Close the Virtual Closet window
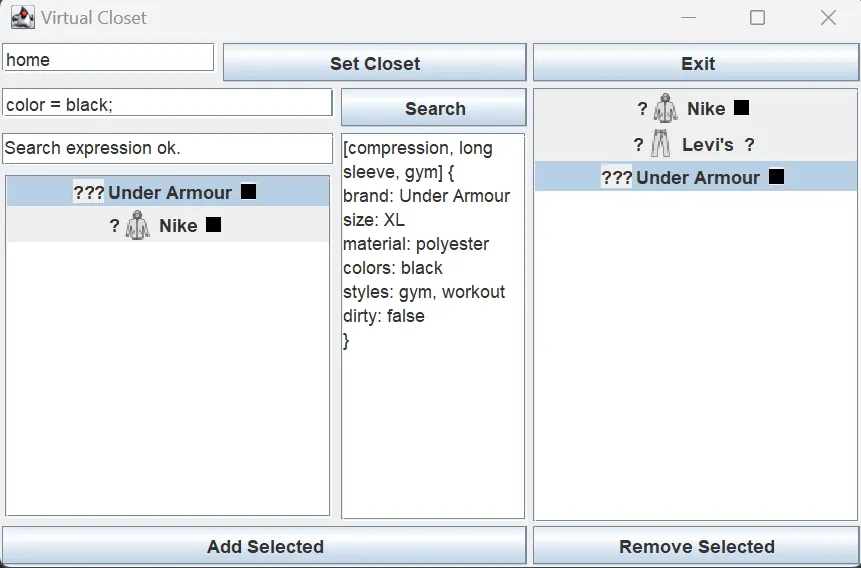 (x=828, y=18)
